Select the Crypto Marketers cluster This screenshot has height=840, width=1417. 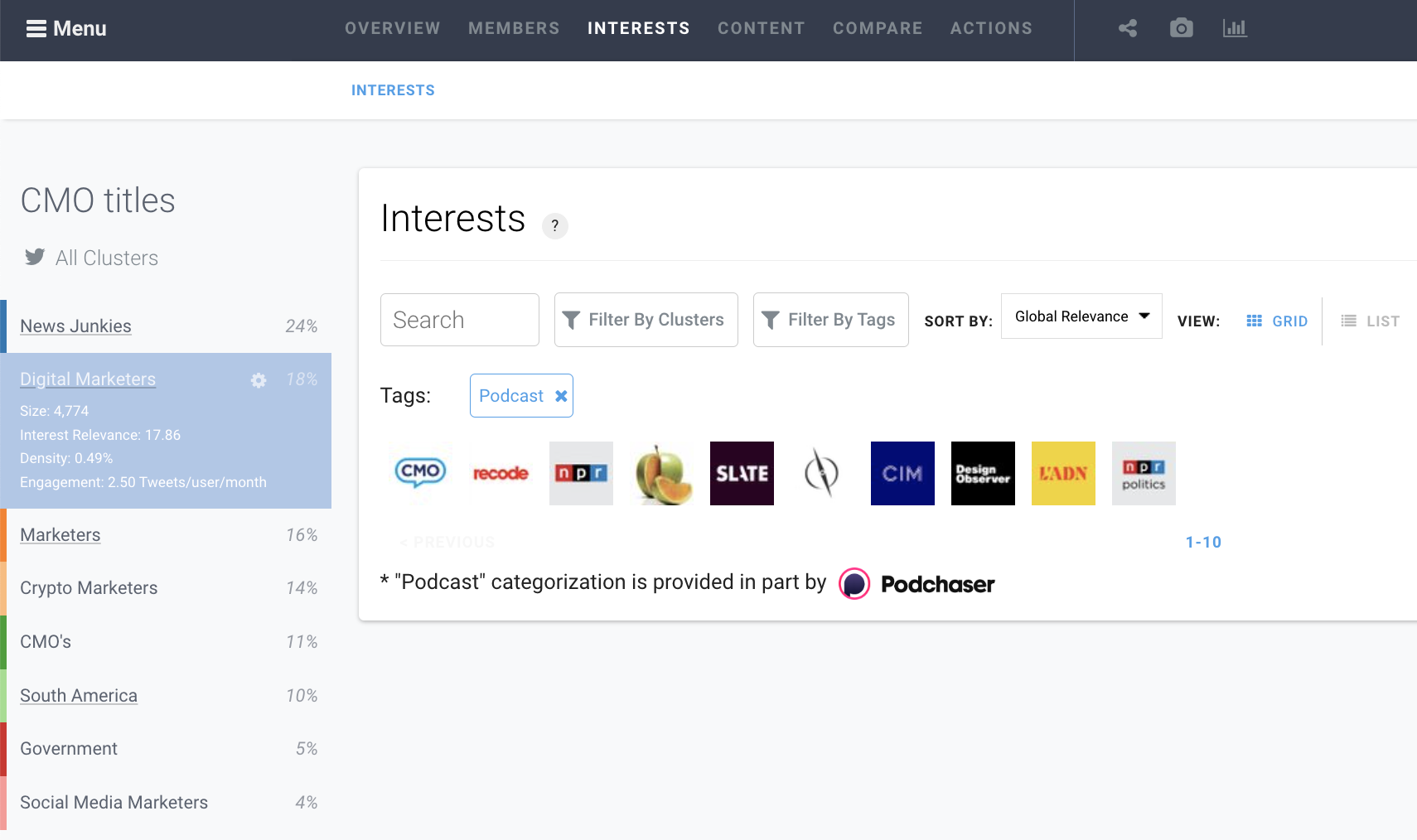tap(89, 588)
